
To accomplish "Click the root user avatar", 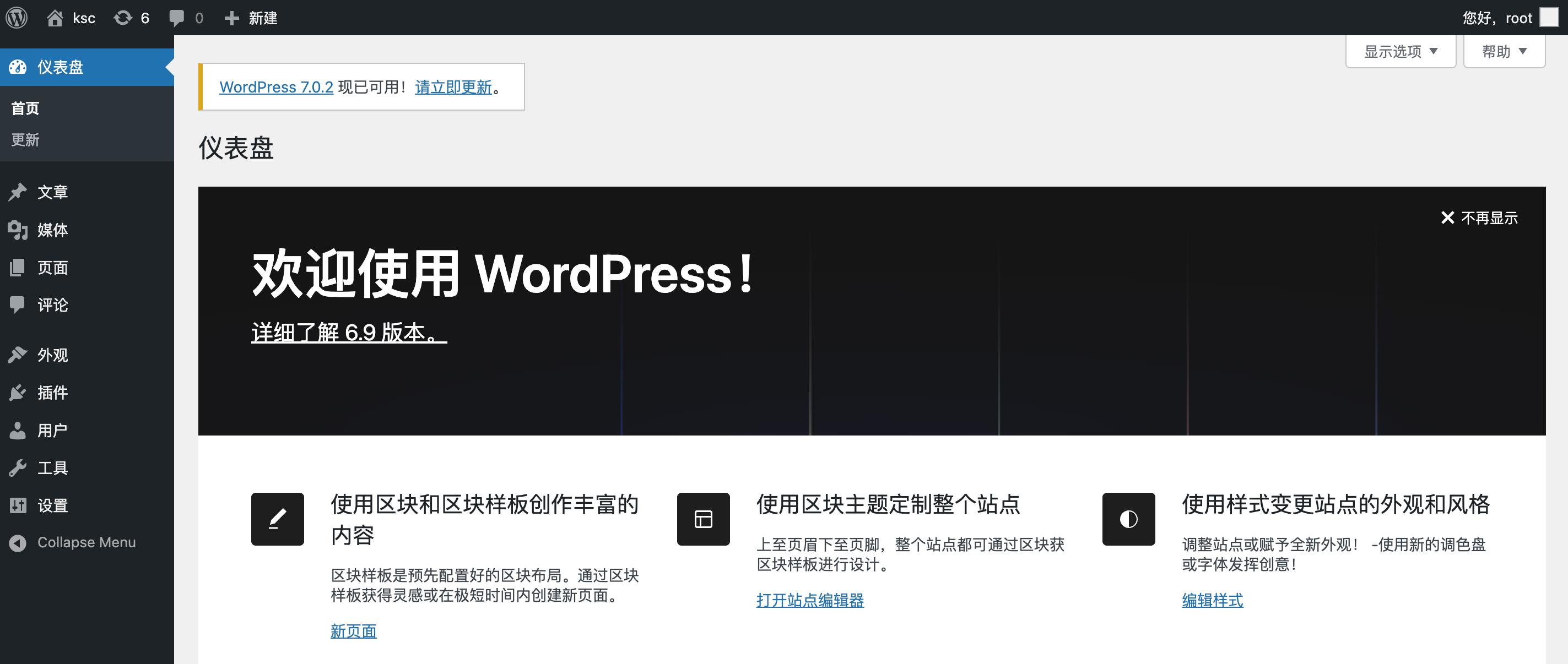I will (x=1549, y=18).
